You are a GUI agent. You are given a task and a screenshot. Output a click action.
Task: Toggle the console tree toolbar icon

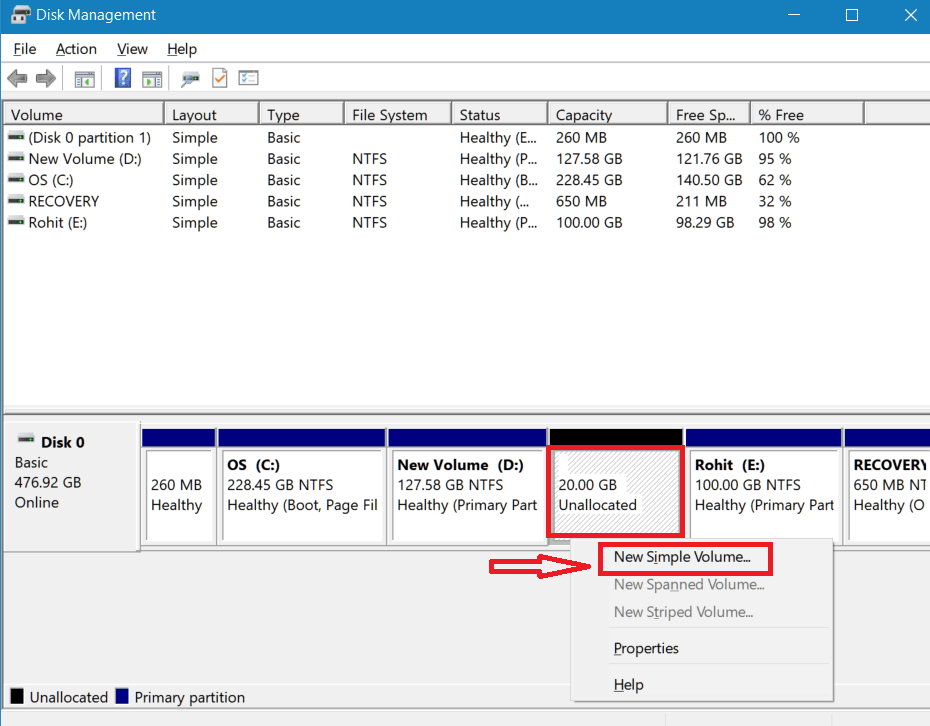click(x=84, y=78)
